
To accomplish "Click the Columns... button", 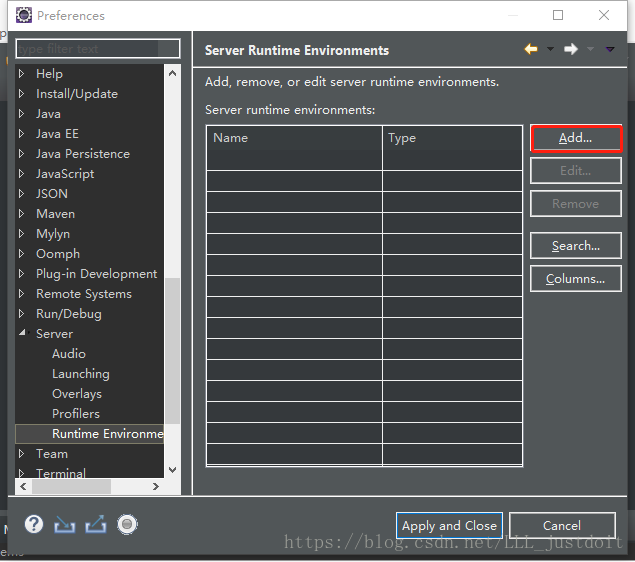I will tap(575, 279).
